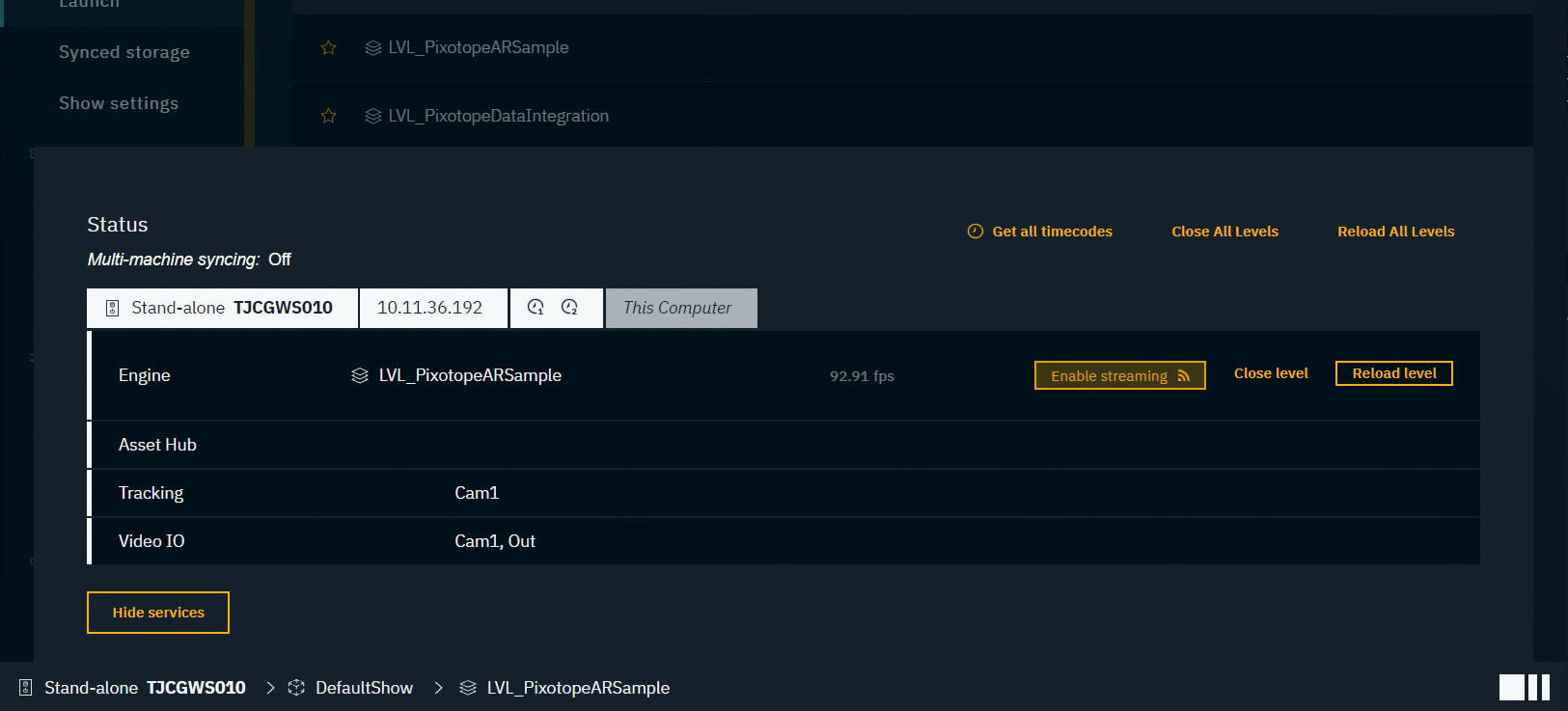This screenshot has width=1568, height=711.
Task: Click the machine icon beside Stand-alone TJCGWS010 tab
Action: [x=112, y=308]
